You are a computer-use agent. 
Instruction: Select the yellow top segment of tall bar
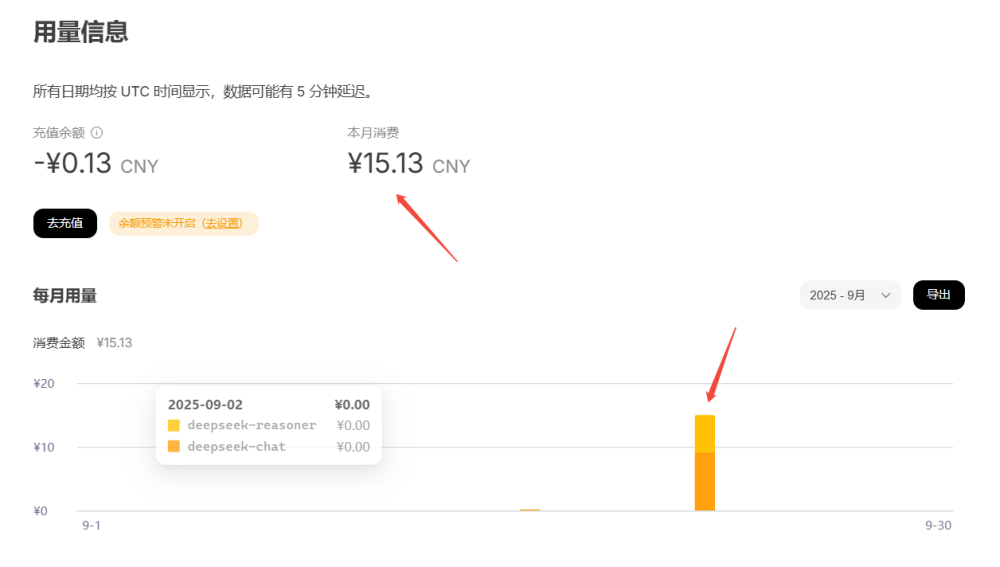tap(705, 433)
